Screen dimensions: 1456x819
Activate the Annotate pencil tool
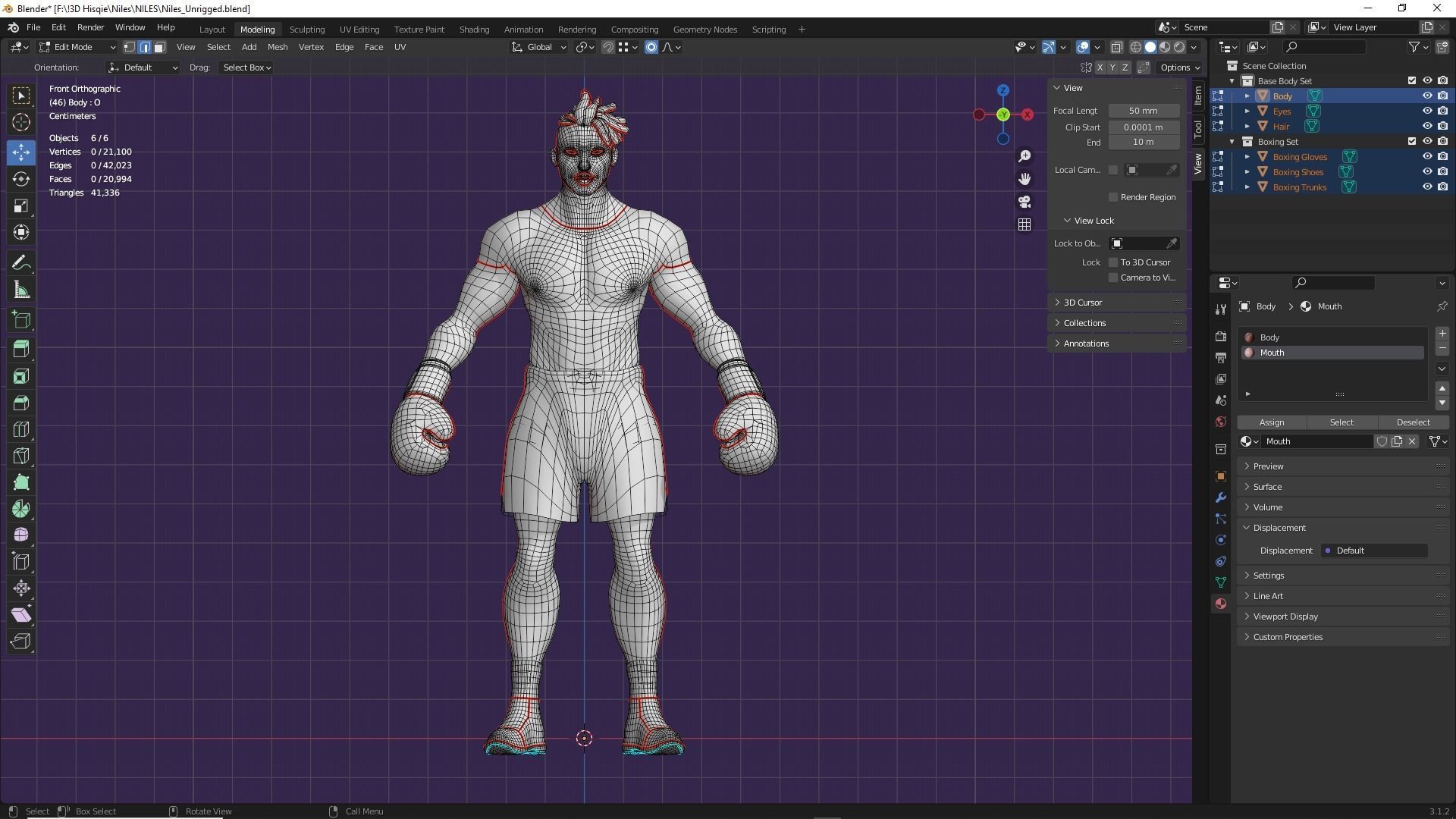tap(21, 262)
